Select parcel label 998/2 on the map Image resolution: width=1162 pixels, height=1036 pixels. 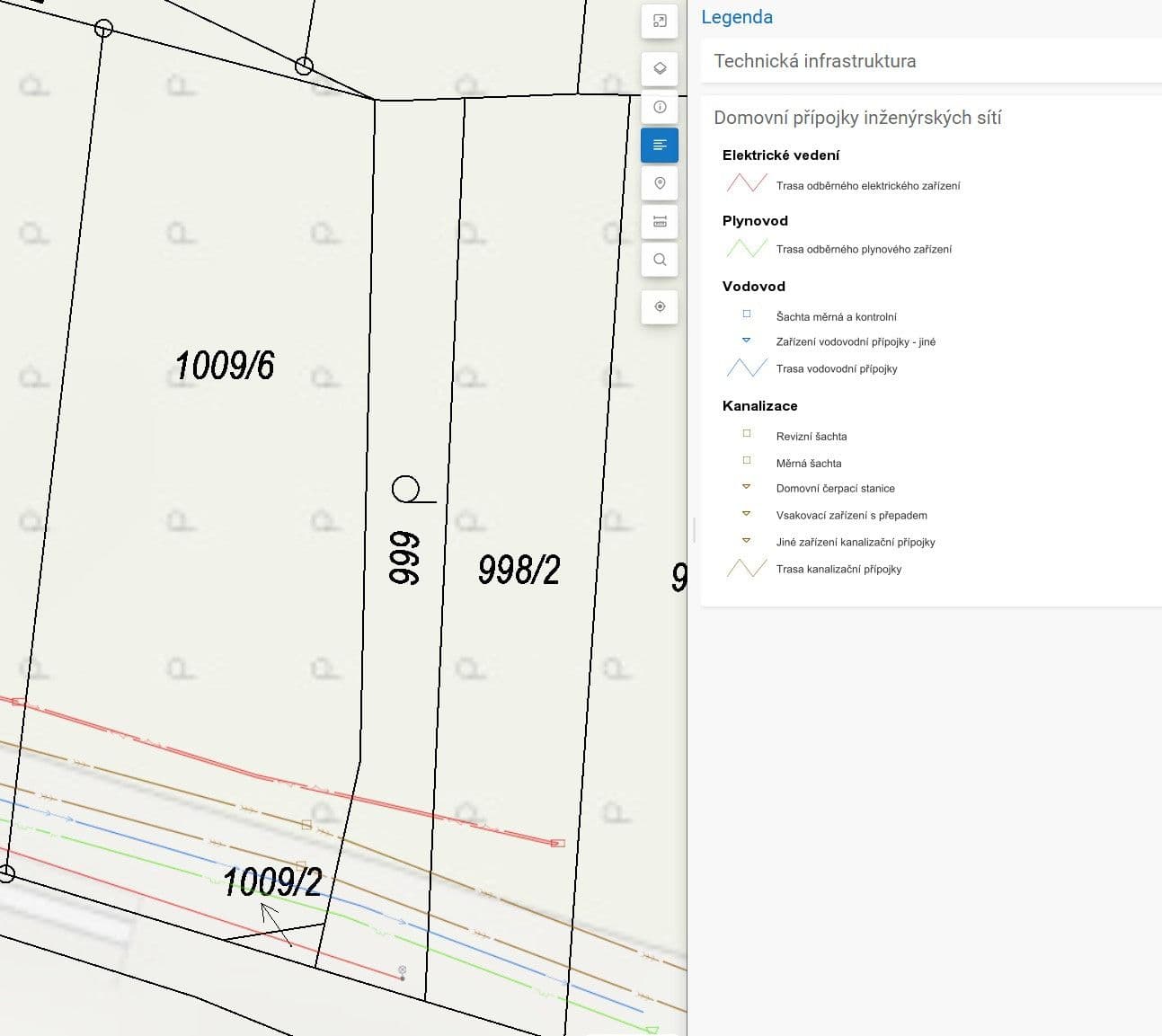coord(519,570)
